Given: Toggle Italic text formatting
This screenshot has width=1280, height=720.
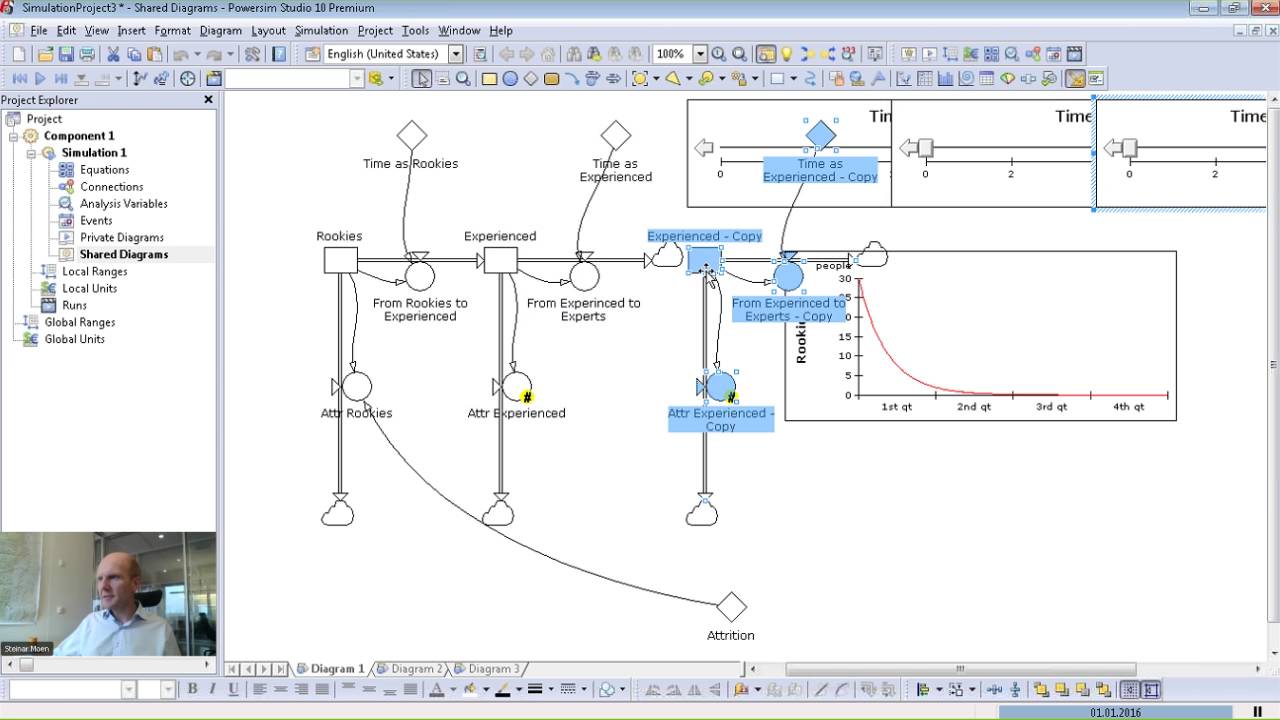Looking at the screenshot, I should [212, 689].
